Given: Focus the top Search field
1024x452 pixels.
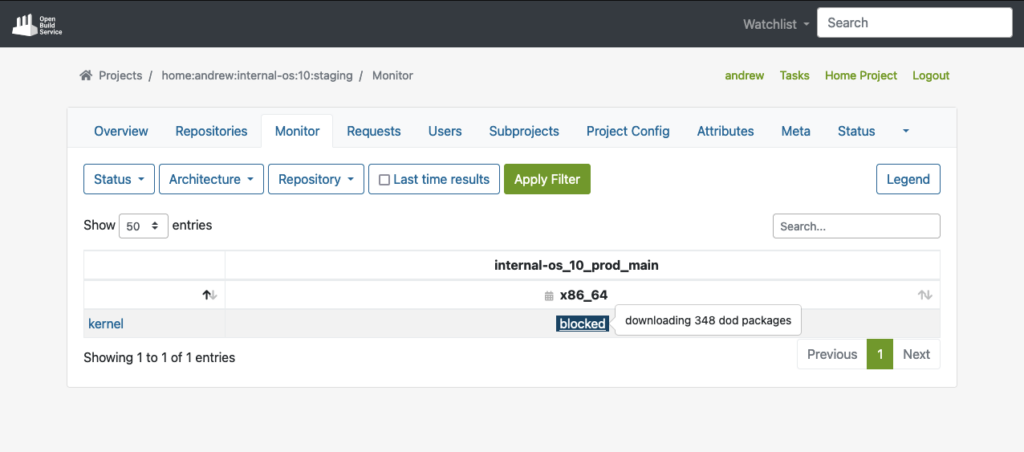Looking at the screenshot, I should point(908,23).
